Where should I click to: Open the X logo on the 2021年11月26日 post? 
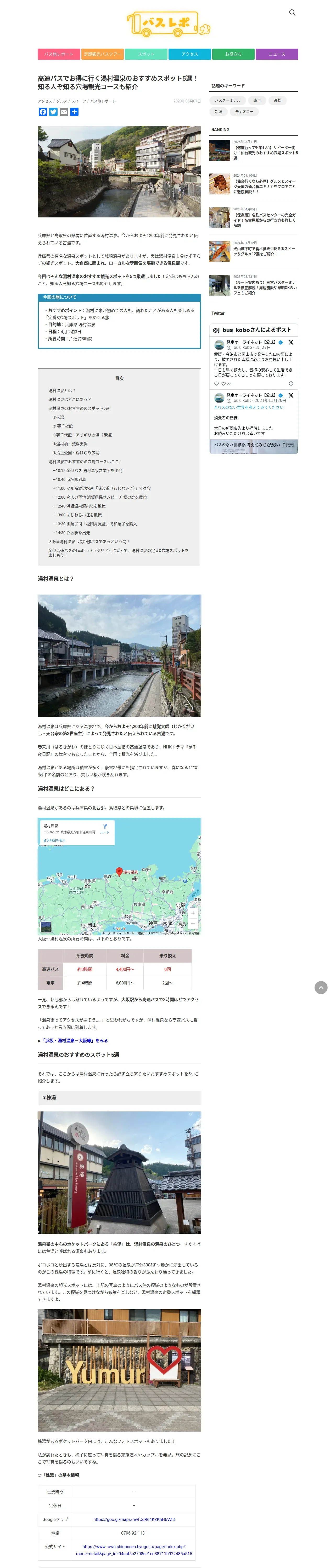click(x=291, y=396)
